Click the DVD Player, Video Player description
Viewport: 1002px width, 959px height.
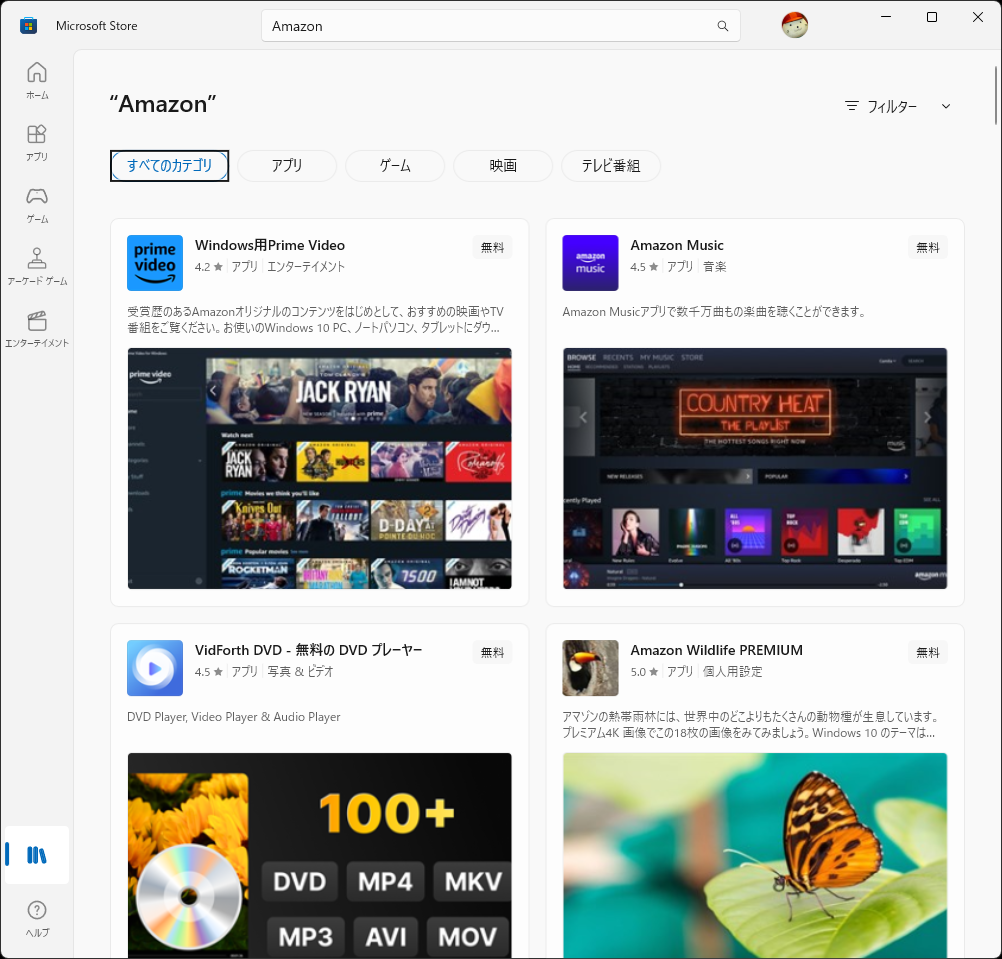tap(233, 717)
